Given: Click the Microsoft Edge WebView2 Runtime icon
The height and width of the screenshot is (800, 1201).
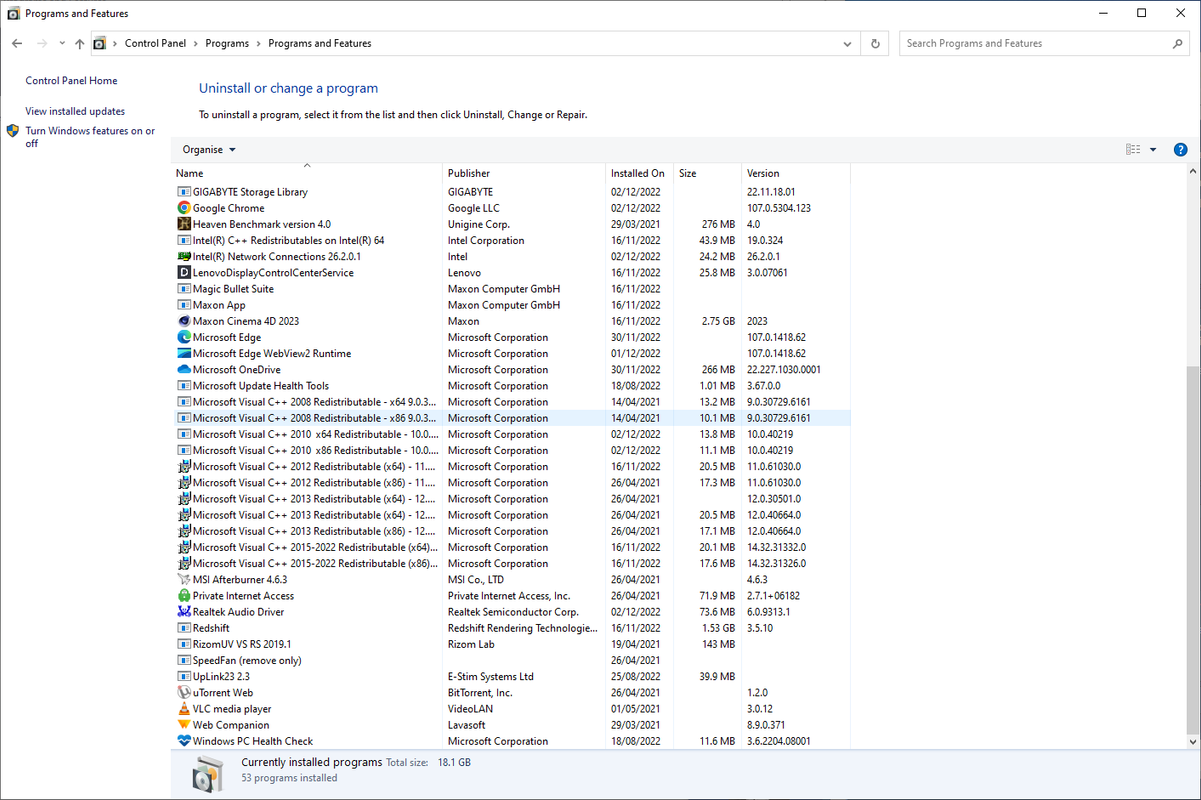Looking at the screenshot, I should click(184, 354).
